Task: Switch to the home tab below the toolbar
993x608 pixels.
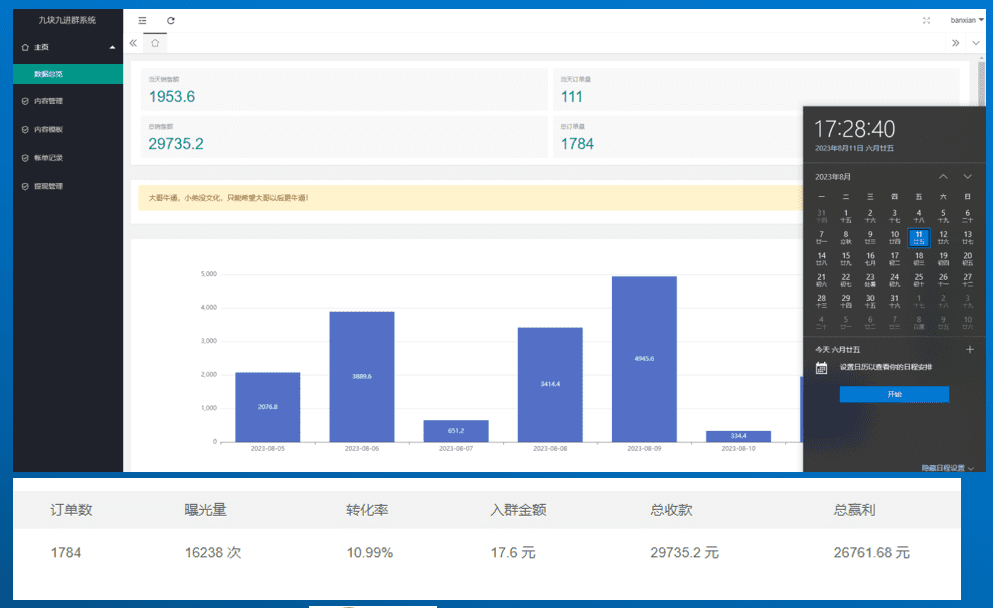Action: click(155, 43)
